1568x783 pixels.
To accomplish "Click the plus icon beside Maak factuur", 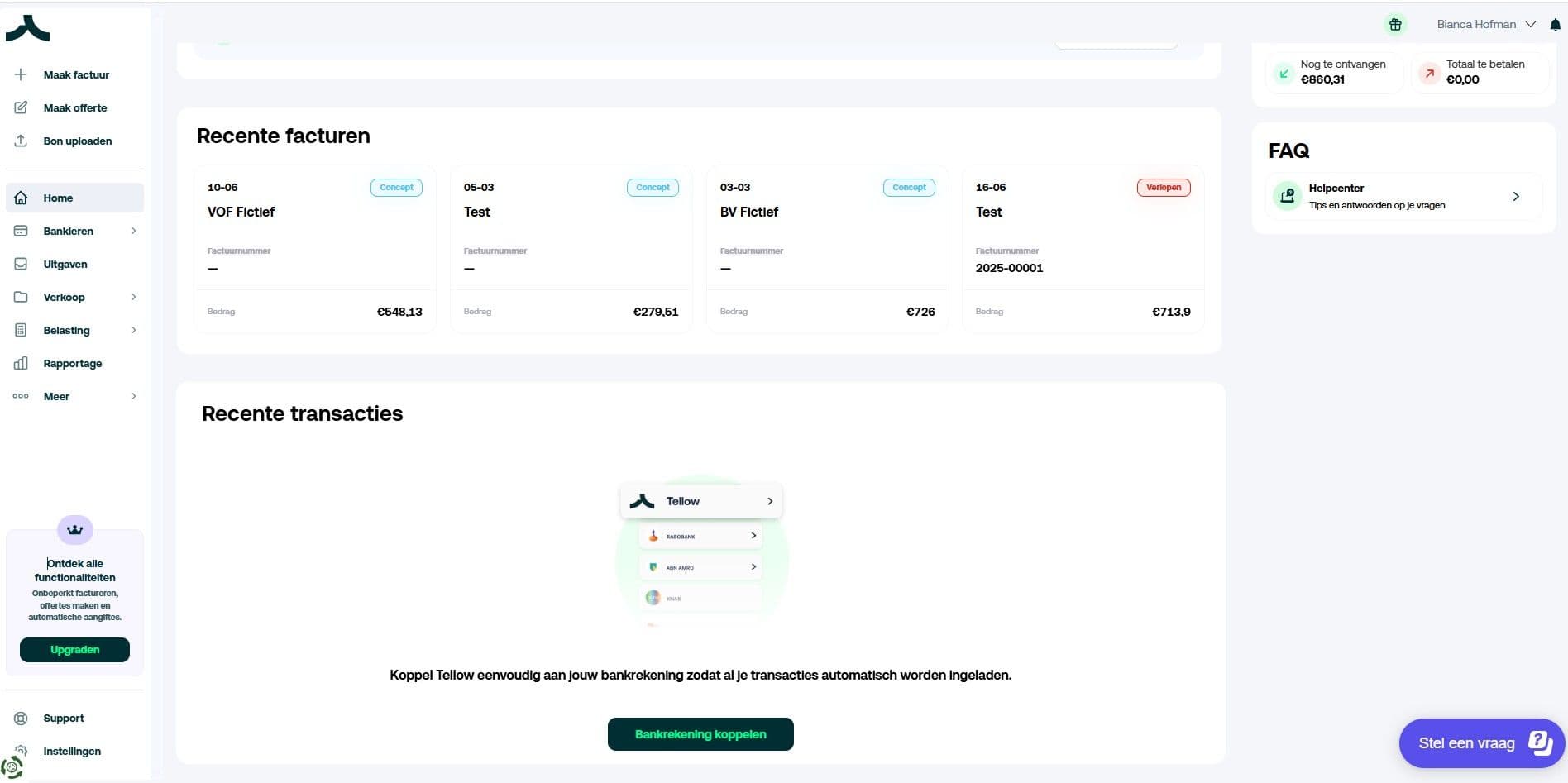I will (x=21, y=74).
